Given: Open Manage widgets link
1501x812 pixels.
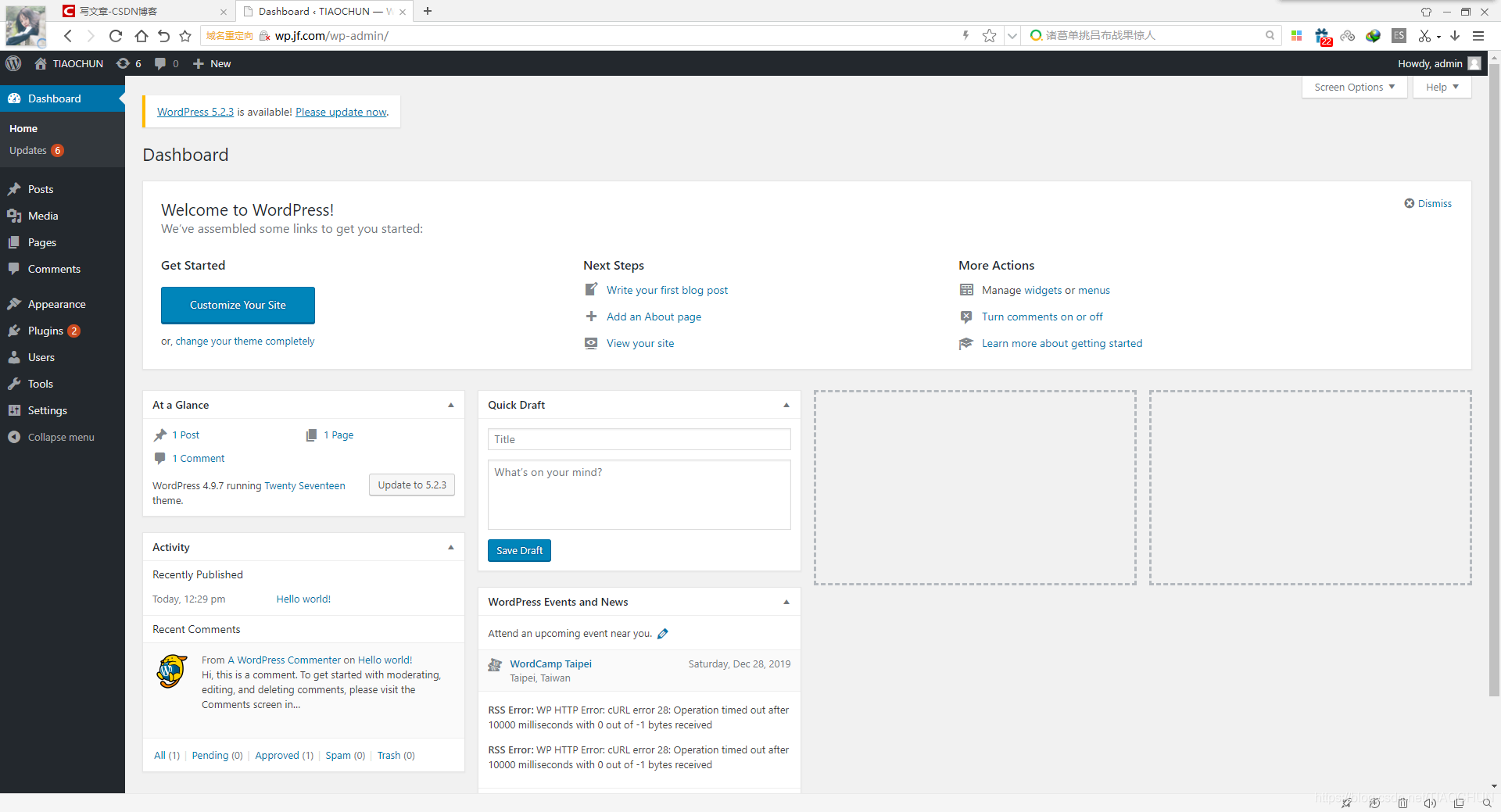Looking at the screenshot, I should [1043, 290].
